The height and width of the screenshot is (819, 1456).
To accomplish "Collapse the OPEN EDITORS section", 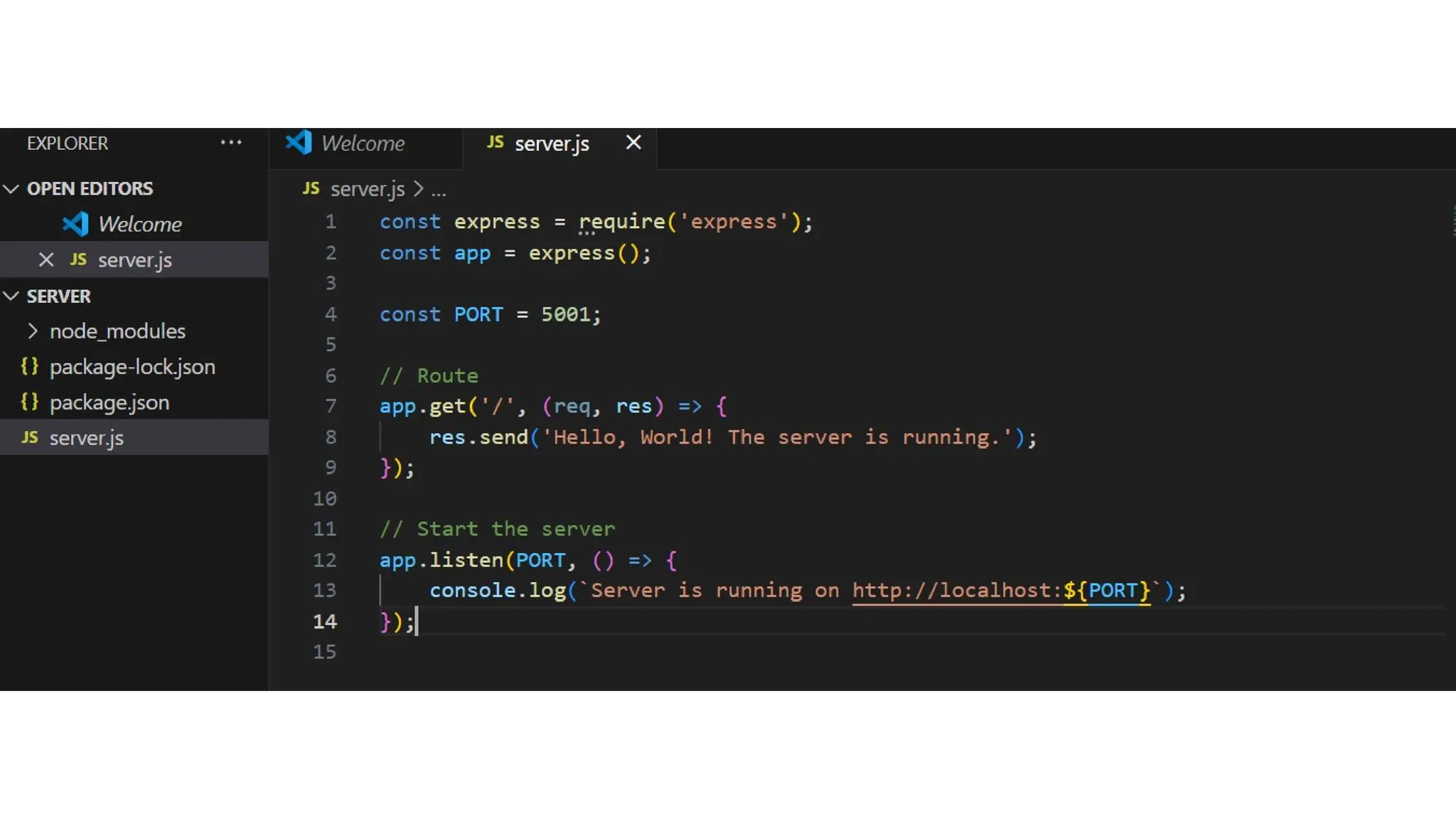I will click(x=11, y=188).
